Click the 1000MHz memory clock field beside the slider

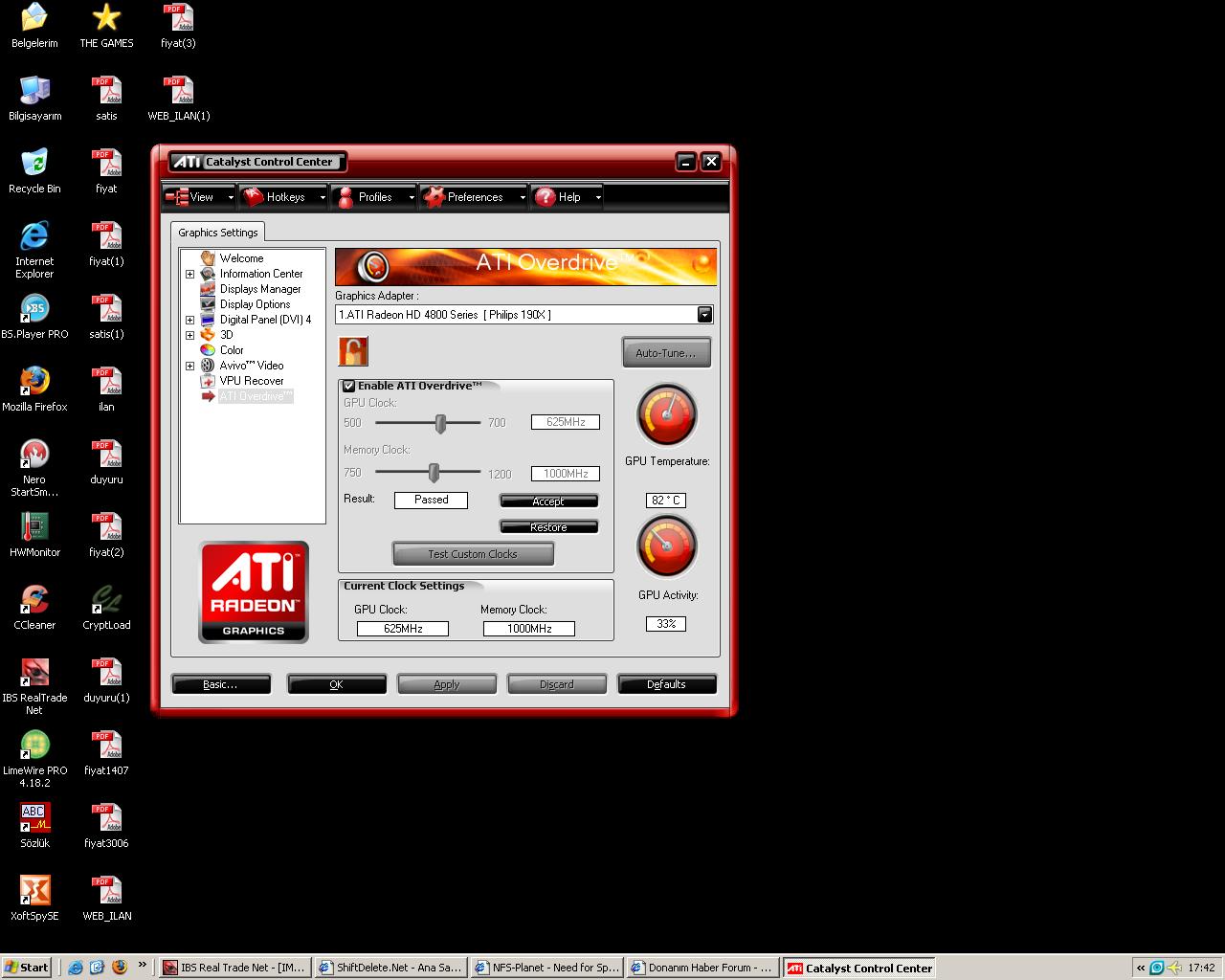point(566,474)
